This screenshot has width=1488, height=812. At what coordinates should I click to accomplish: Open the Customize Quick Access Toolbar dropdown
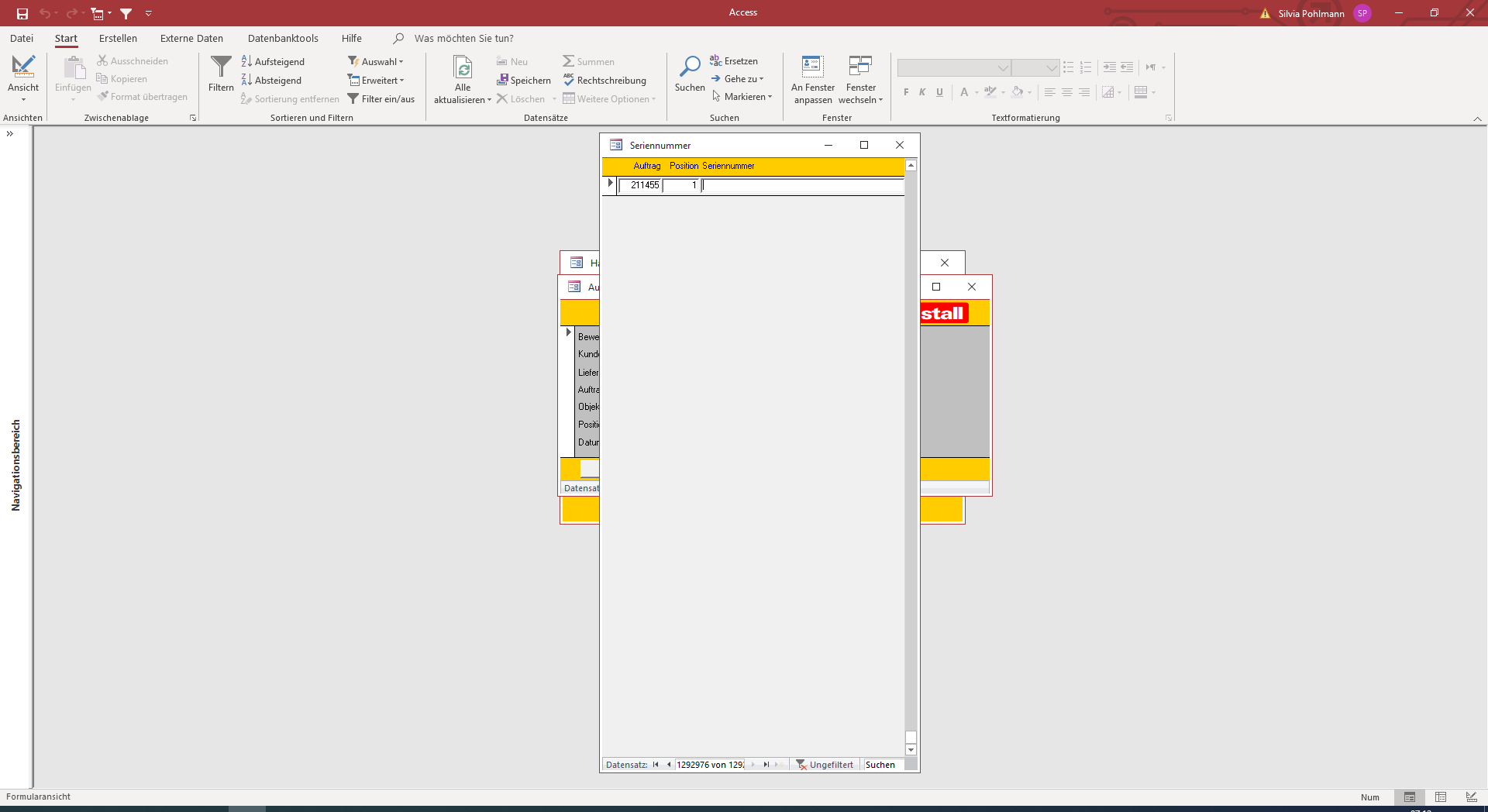pos(149,13)
